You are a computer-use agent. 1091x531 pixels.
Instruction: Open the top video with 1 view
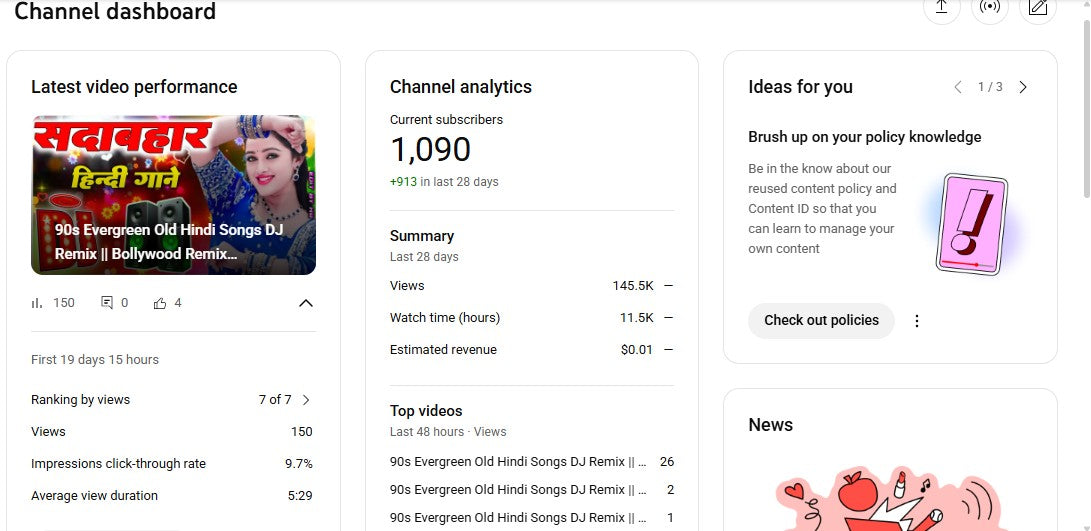click(518, 518)
